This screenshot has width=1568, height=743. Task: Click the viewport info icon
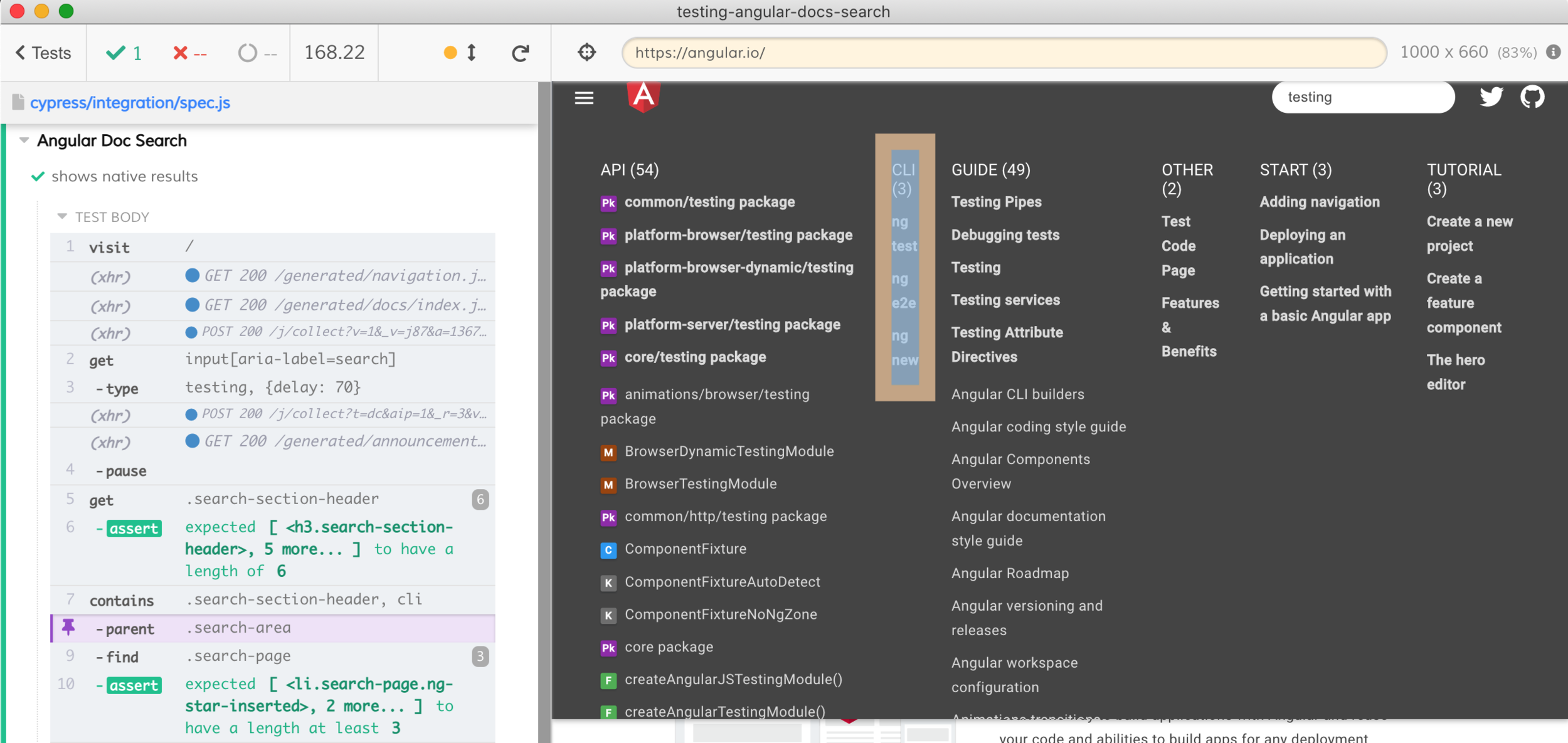pos(1554,52)
